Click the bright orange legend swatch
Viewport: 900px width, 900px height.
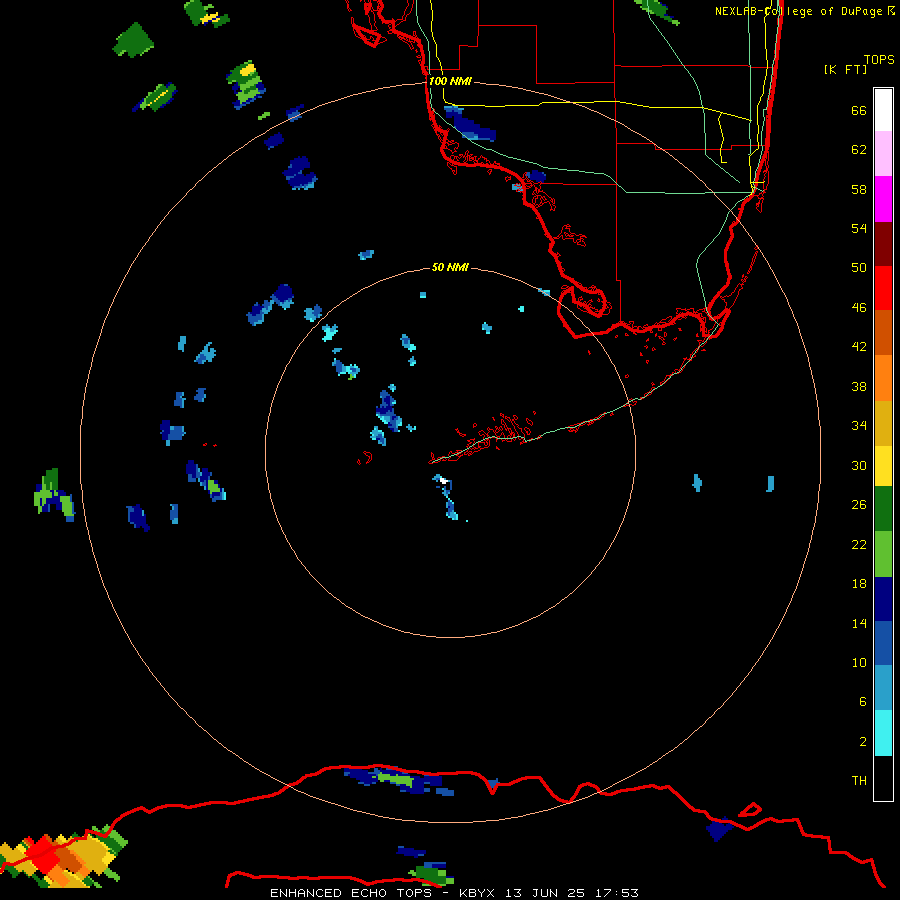pyautogui.click(x=883, y=378)
